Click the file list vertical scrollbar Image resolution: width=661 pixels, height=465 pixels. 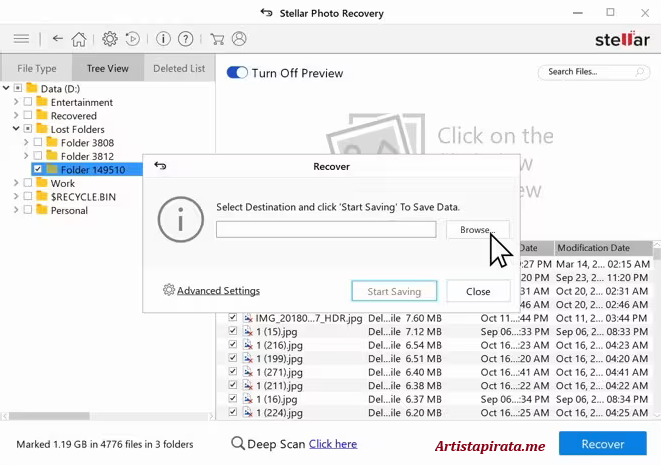656,253
